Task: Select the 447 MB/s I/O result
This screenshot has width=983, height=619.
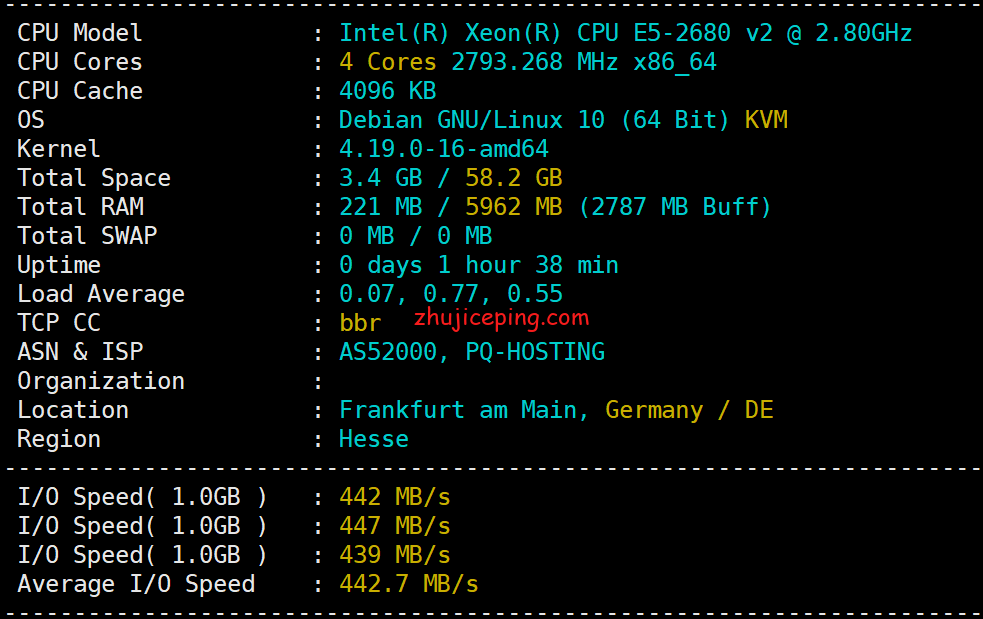Action: pyautogui.click(x=395, y=526)
